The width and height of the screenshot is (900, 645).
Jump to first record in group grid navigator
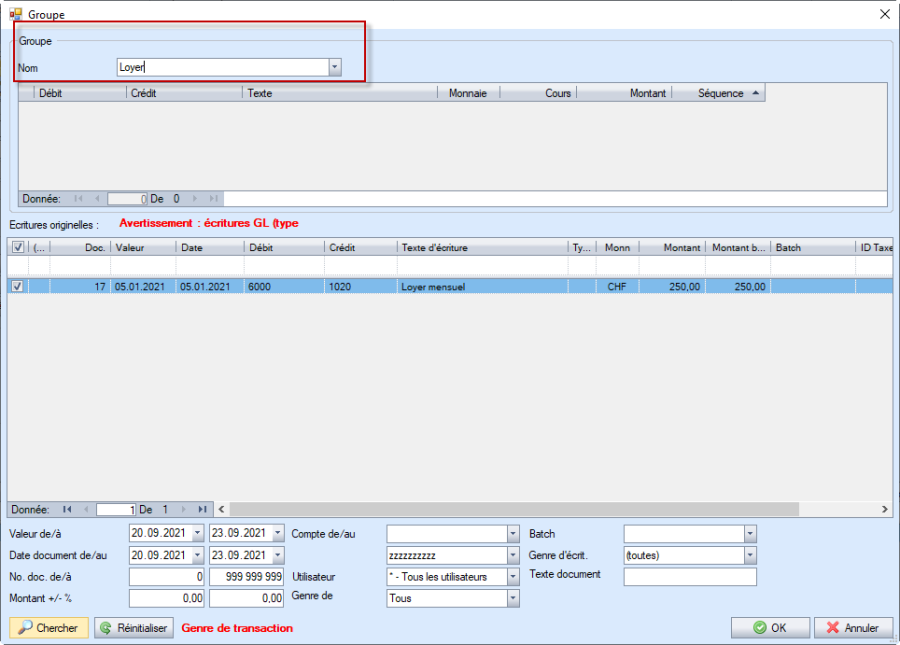[x=79, y=199]
